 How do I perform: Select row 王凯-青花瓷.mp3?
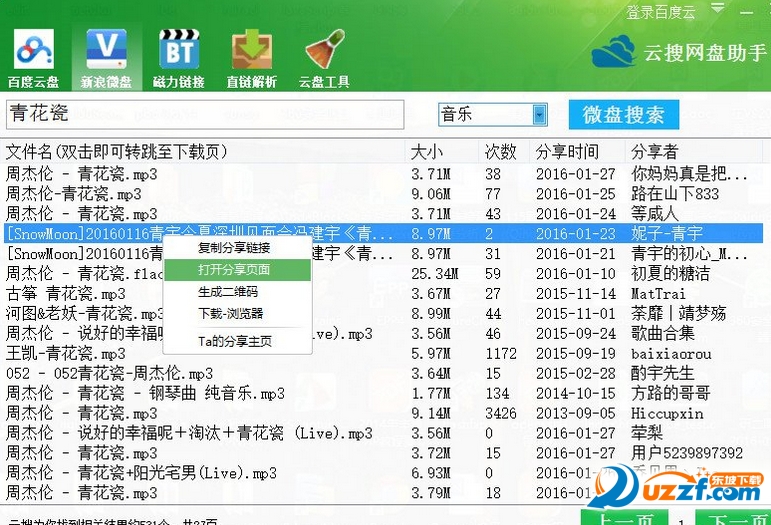(x=384, y=353)
